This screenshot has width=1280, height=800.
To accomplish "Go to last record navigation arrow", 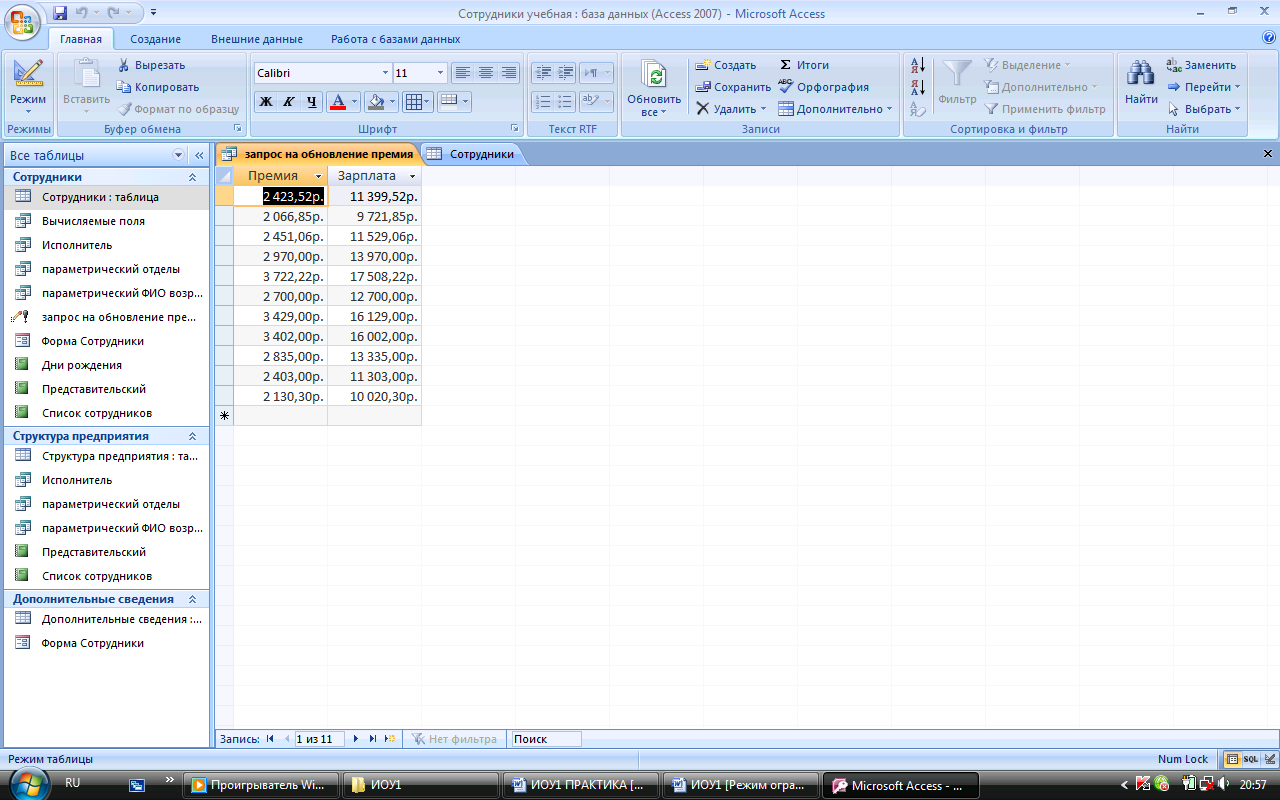I will (373, 739).
